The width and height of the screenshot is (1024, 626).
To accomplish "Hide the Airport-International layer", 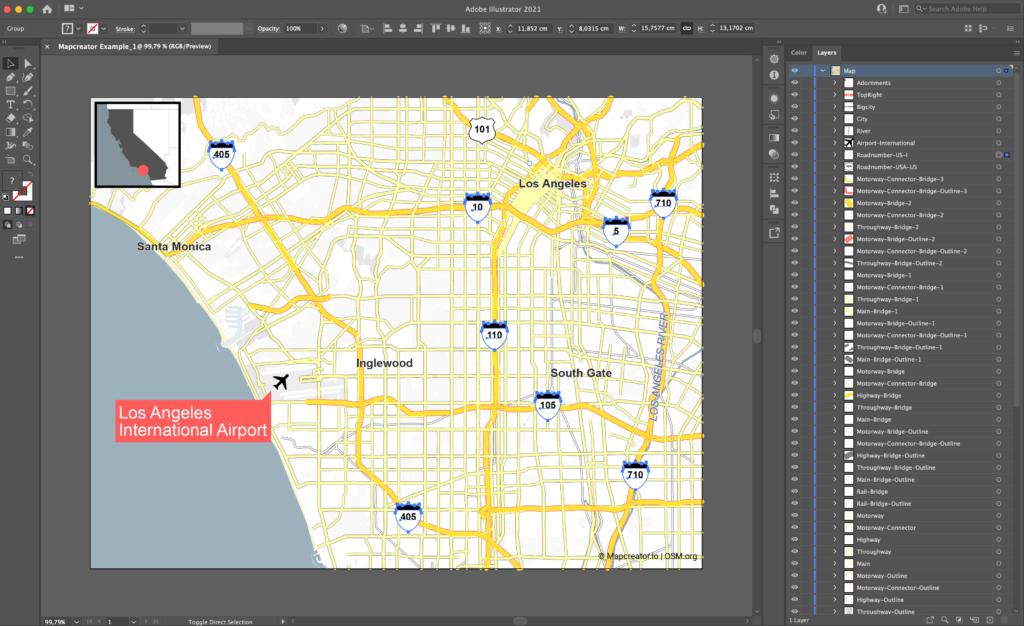I will [x=795, y=143].
